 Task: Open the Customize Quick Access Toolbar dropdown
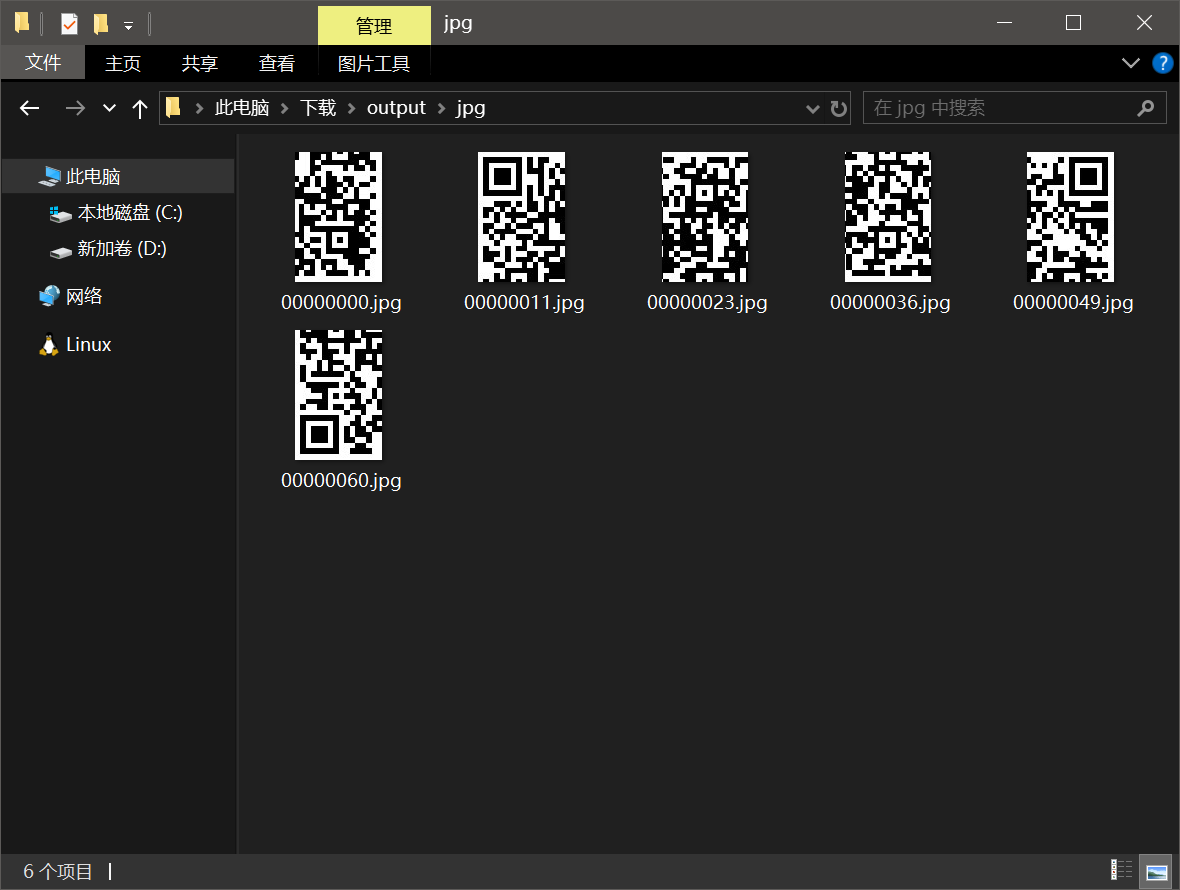(128, 25)
